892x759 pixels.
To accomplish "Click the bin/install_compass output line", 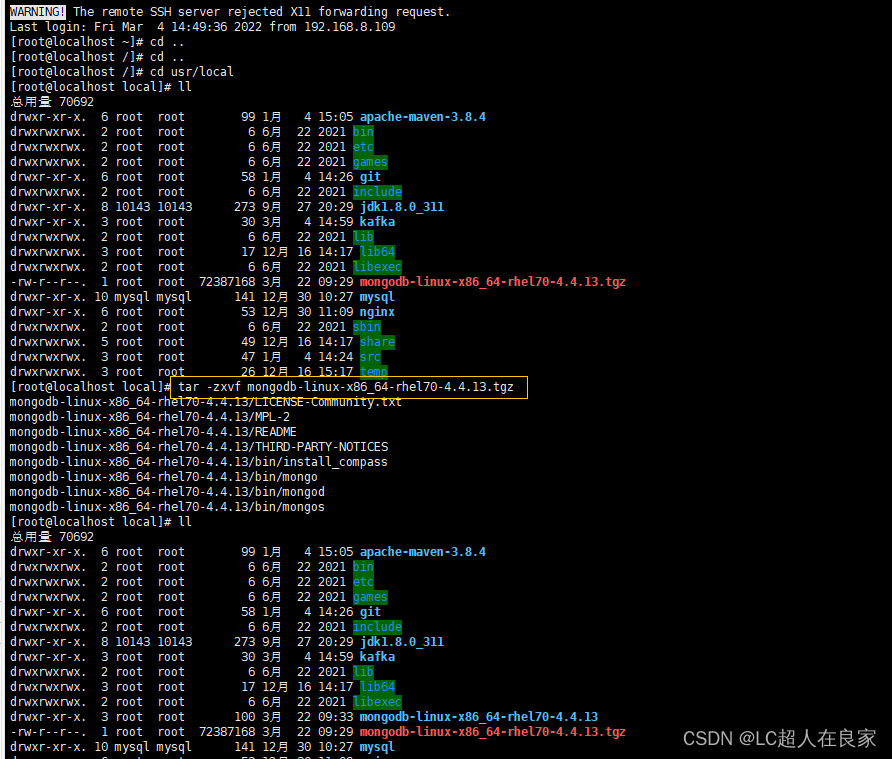I will (199, 461).
